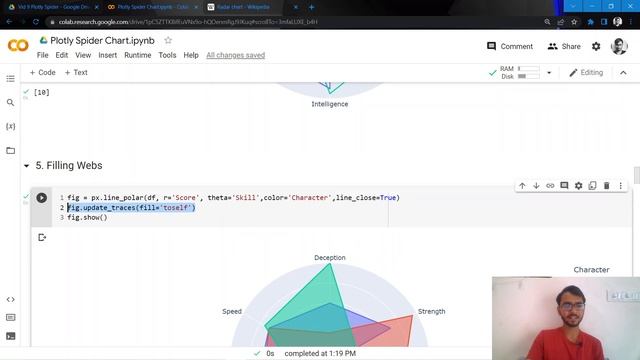The height and width of the screenshot is (360, 640).
Task: Click the completed at 1:19 PM status
Action: [x=320, y=353]
